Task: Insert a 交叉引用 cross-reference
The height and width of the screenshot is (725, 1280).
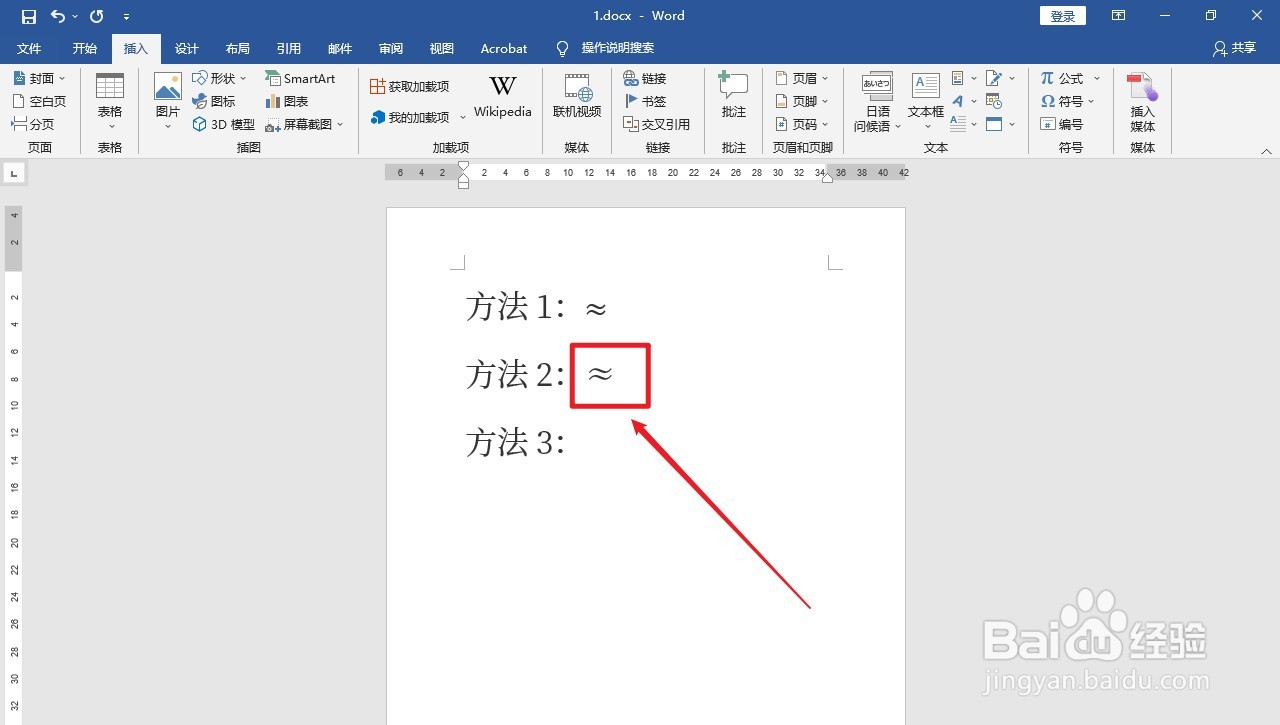Action: click(657, 124)
